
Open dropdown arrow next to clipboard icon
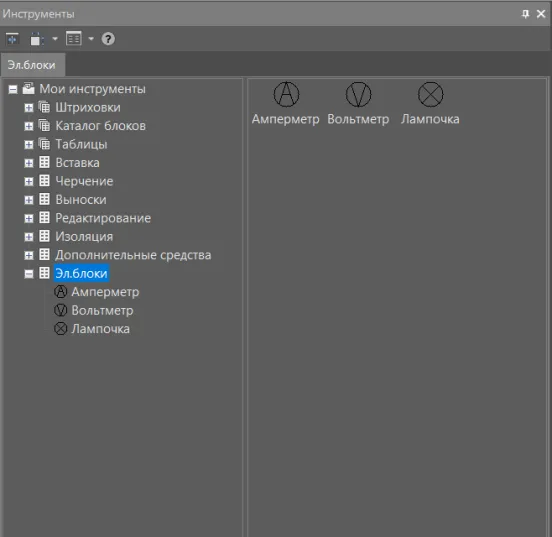(55, 39)
